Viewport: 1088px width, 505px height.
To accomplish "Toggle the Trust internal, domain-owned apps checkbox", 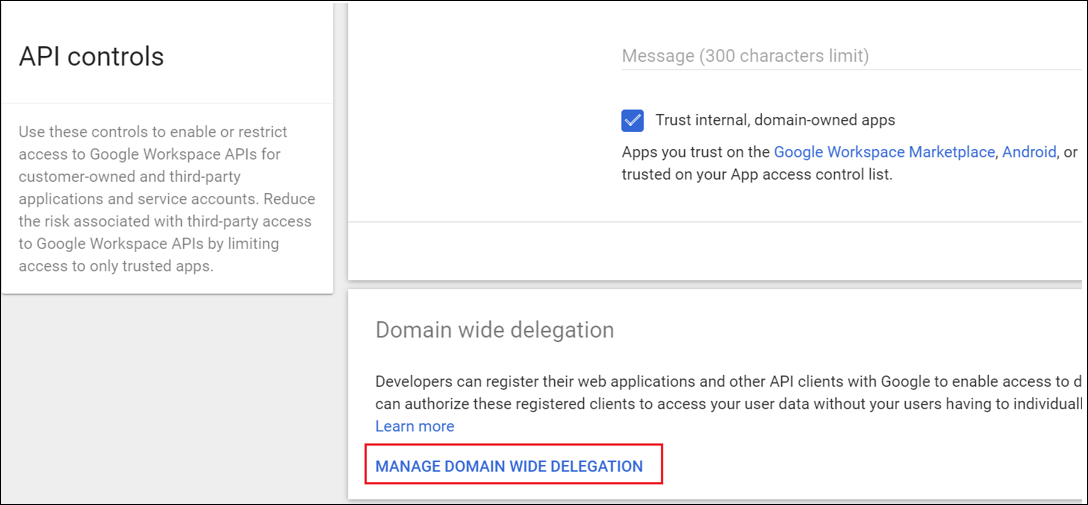I will click(x=633, y=120).
